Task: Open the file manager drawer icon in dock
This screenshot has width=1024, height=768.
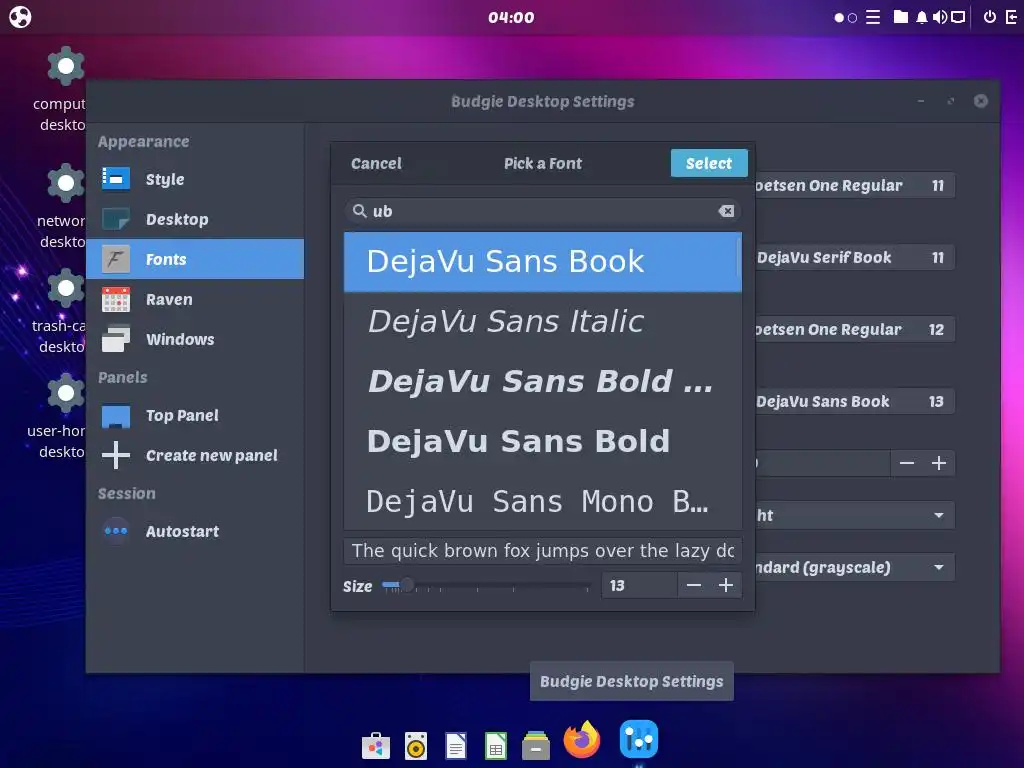Action: pos(536,746)
